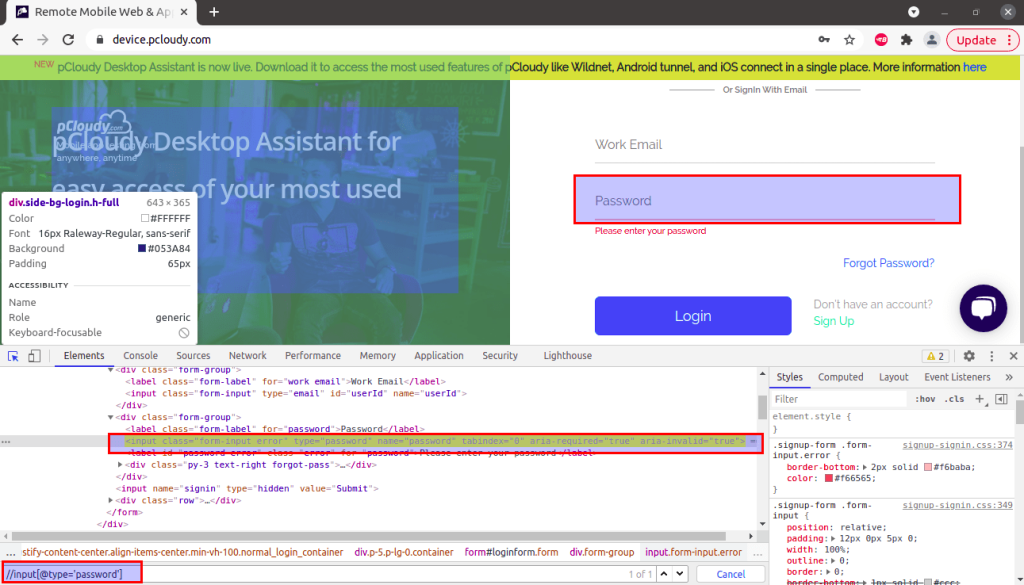Click the styles Filter field
Screen dimensions: 1024x585
click(839, 399)
